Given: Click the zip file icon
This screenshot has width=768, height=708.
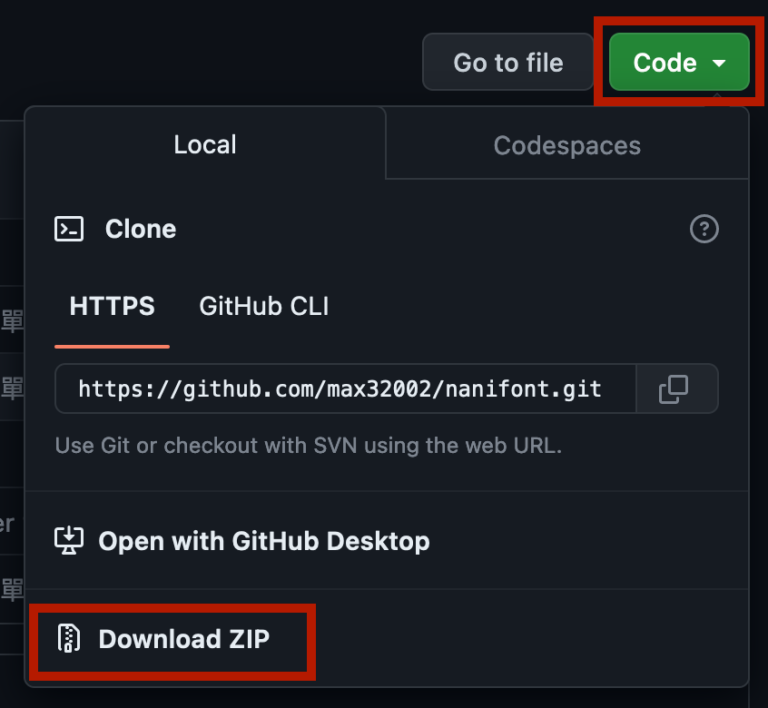Looking at the screenshot, I should [69, 638].
